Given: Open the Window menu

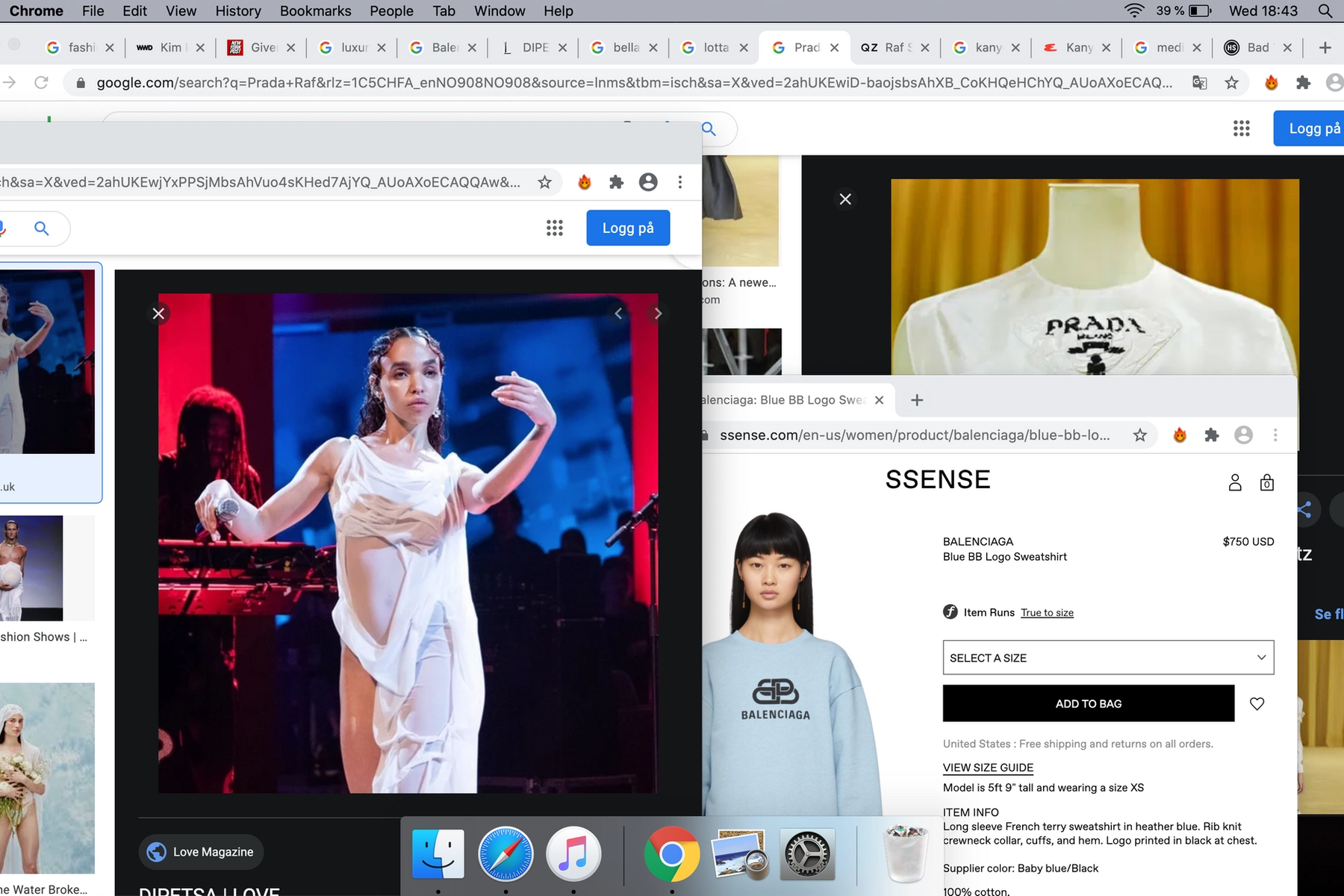Looking at the screenshot, I should [500, 10].
